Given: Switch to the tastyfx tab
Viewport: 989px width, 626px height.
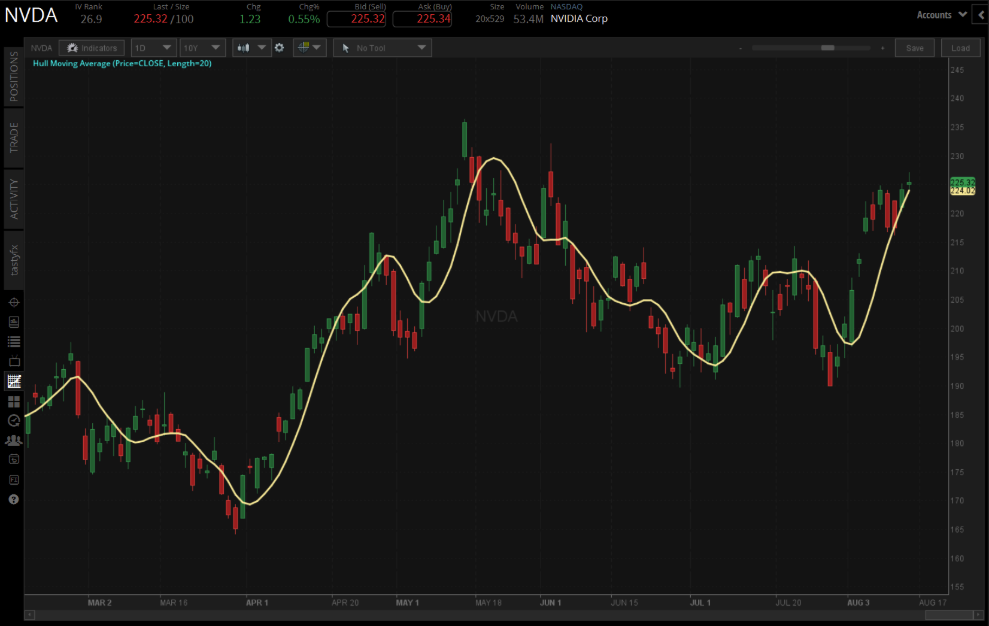Looking at the screenshot, I should pyautogui.click(x=14, y=260).
